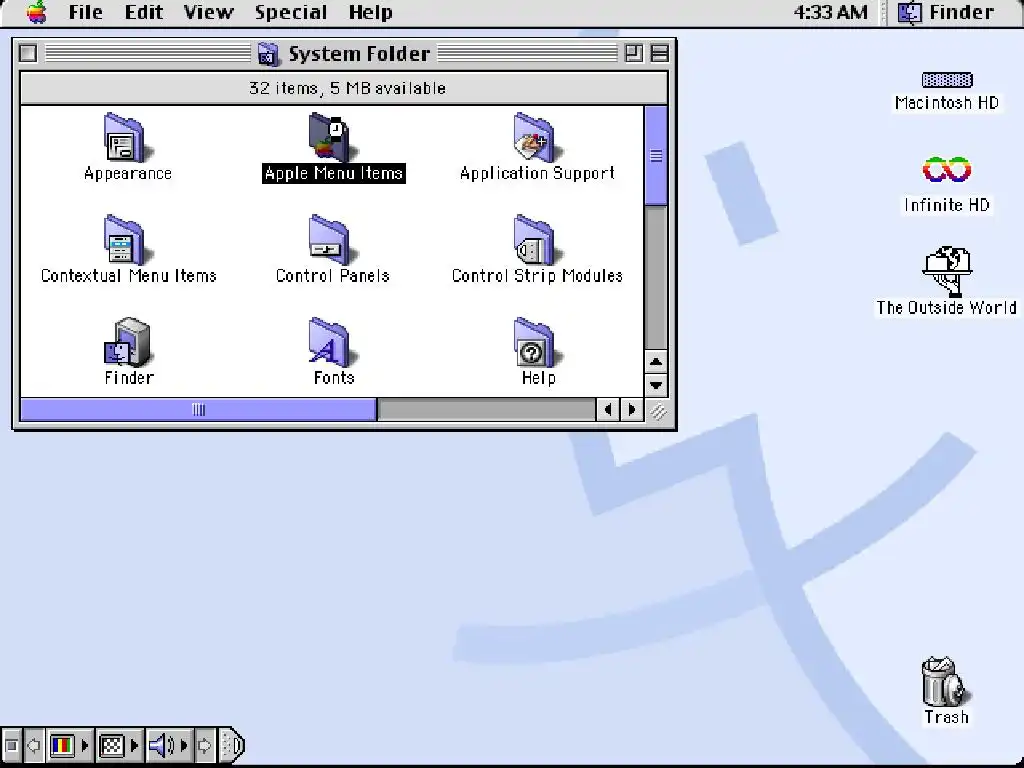Click the vertical scrollbar thumb
Image resolution: width=1024 pixels, height=768 pixels.
(x=656, y=155)
